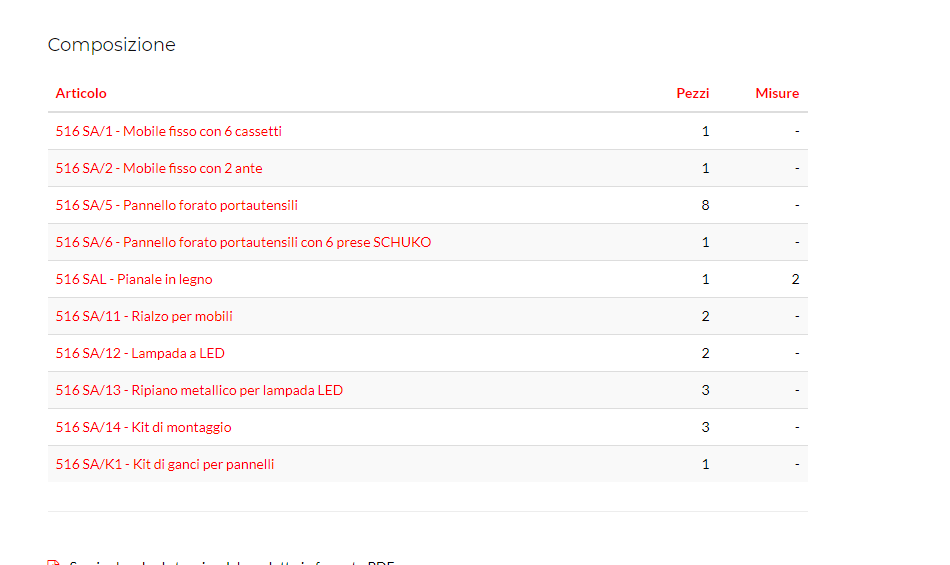
Task: Open 516 SA/2 Mobile fisso con 2 ante
Action: pyautogui.click(x=158, y=168)
